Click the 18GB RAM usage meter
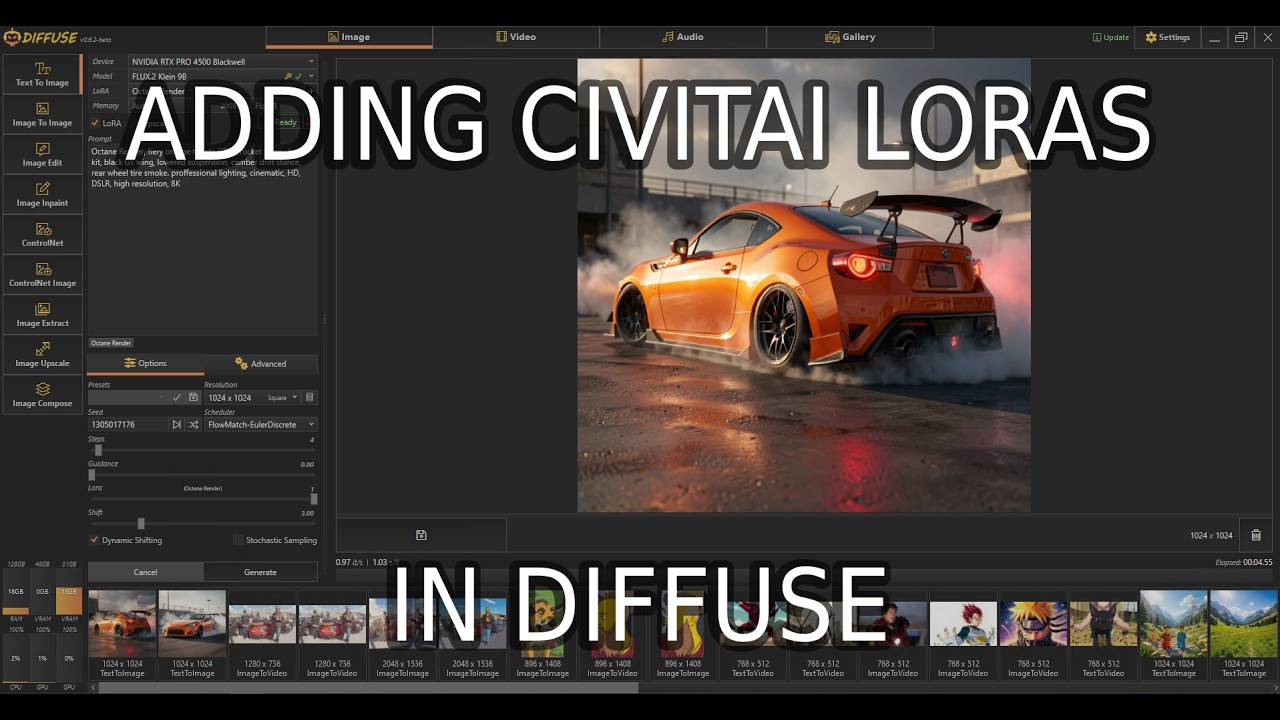Image resolution: width=1280 pixels, height=720 pixels. tap(16, 591)
